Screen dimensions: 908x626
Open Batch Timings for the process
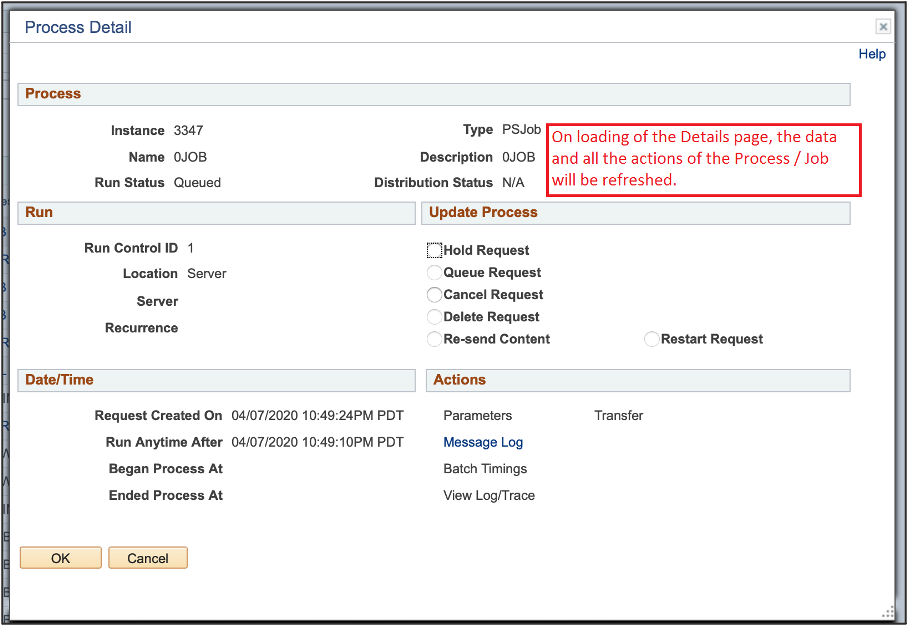[485, 468]
